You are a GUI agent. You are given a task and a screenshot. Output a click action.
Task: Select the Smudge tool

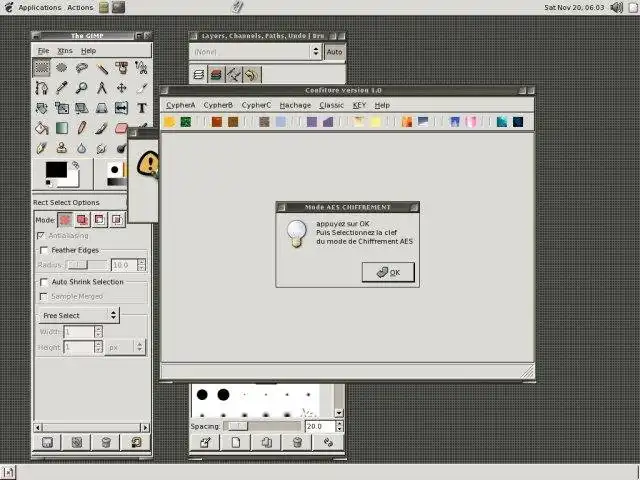pyautogui.click(x=101, y=148)
